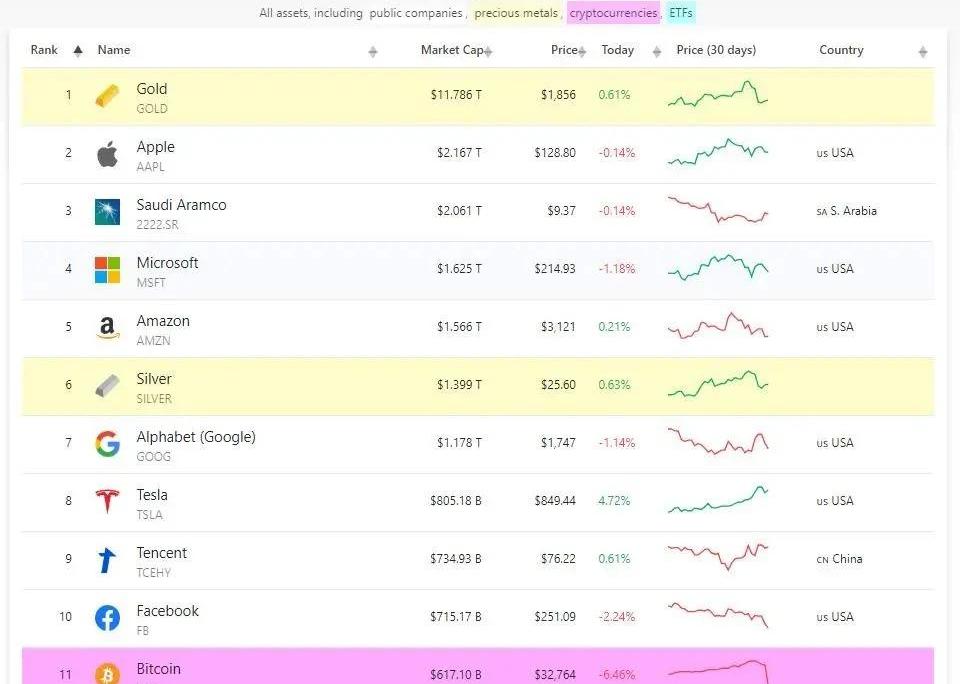Open the Tesla company name link
The width and height of the screenshot is (960, 684).
[152, 495]
